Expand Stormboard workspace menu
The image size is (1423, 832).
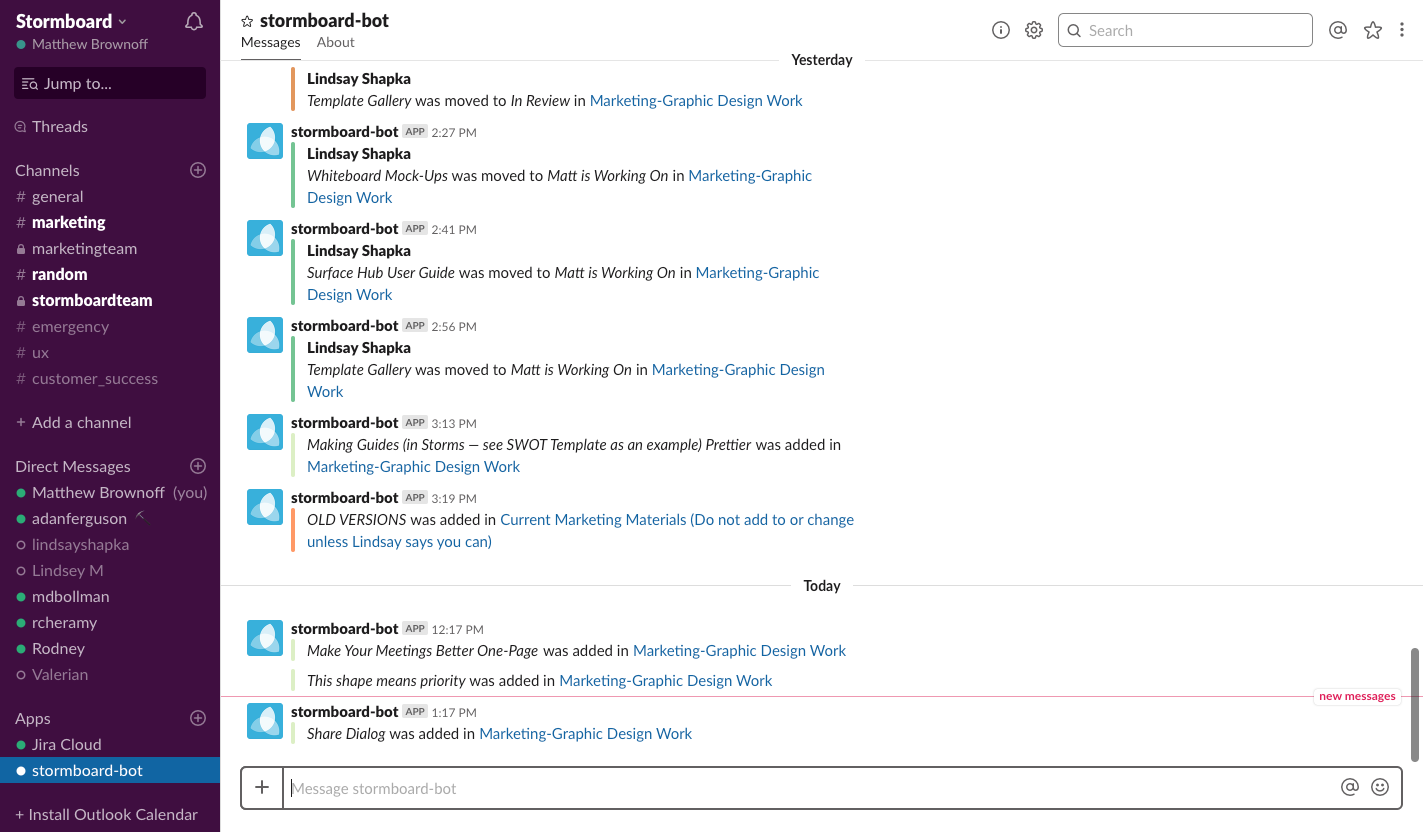(71, 21)
